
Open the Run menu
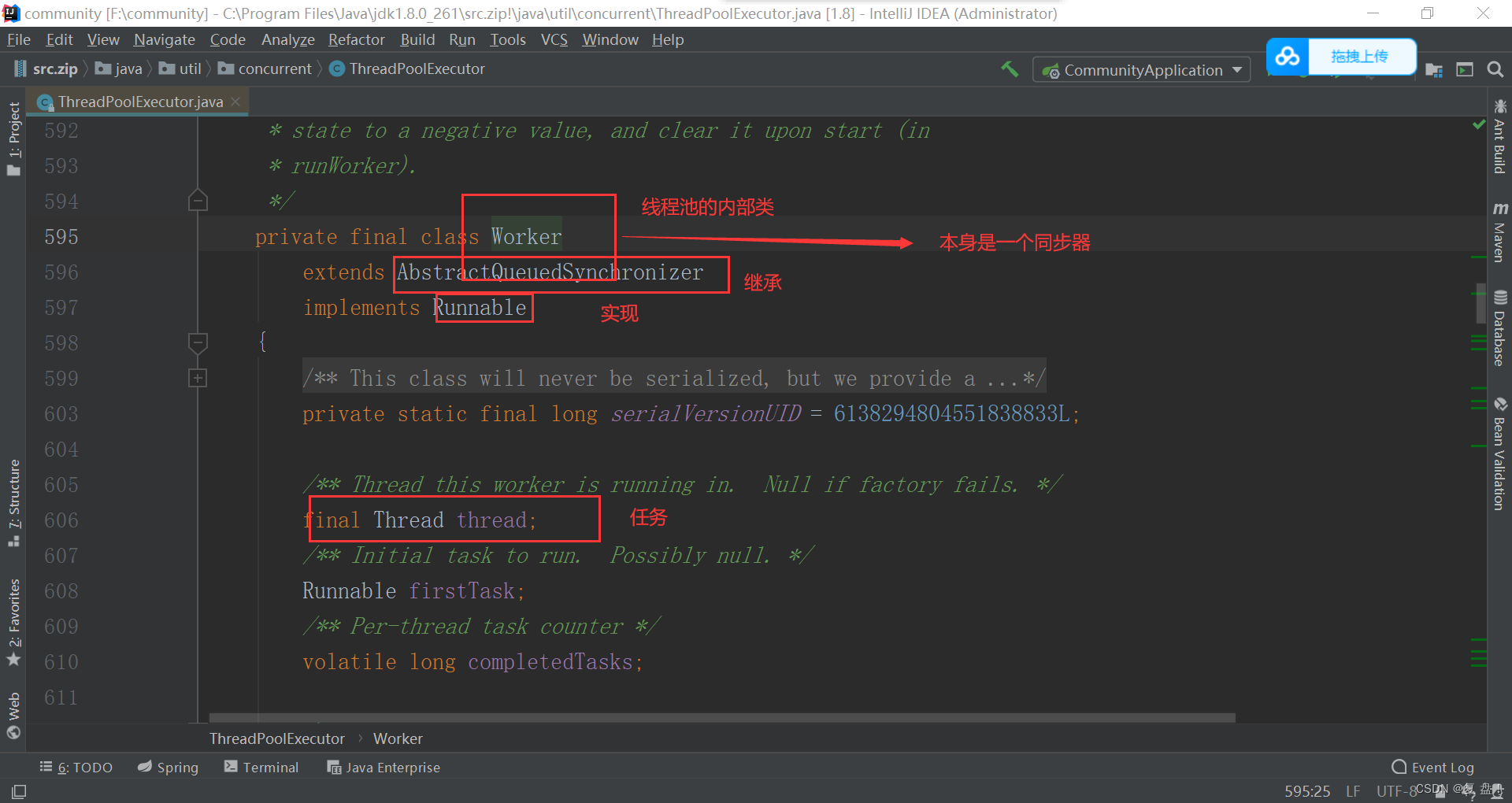[x=462, y=39]
